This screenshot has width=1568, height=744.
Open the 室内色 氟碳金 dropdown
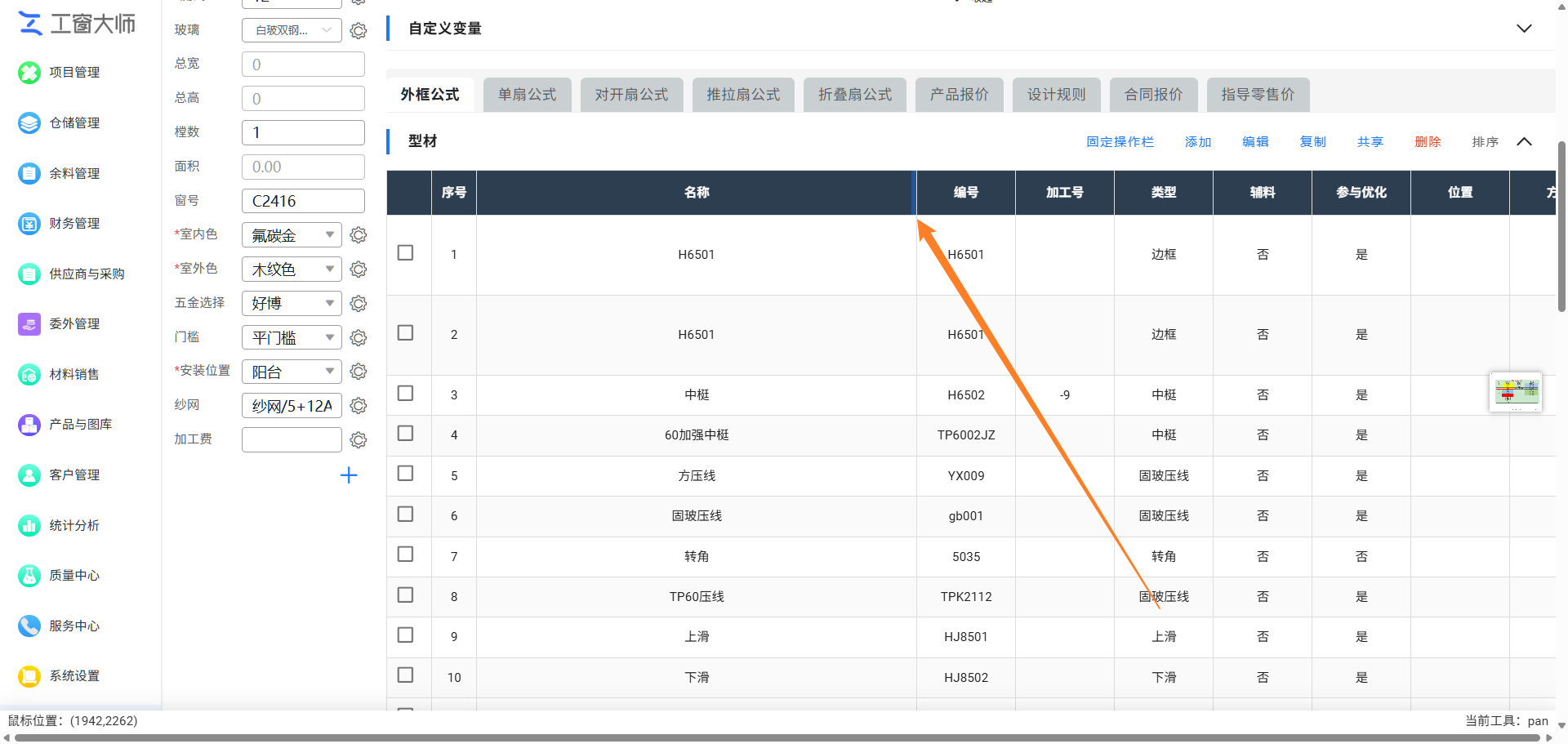point(292,235)
